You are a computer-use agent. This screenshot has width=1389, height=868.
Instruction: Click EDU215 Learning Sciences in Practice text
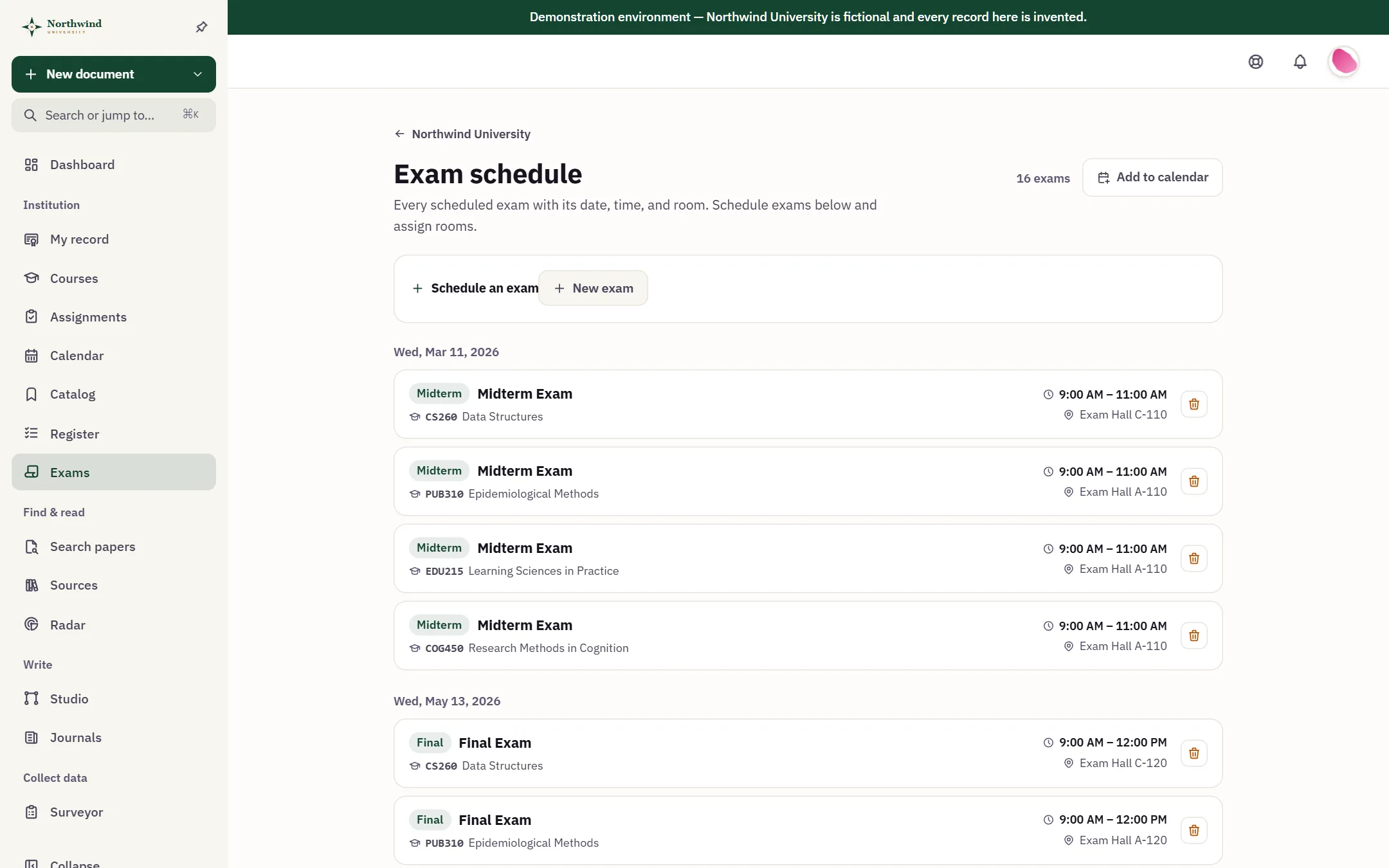pyautogui.click(x=522, y=571)
